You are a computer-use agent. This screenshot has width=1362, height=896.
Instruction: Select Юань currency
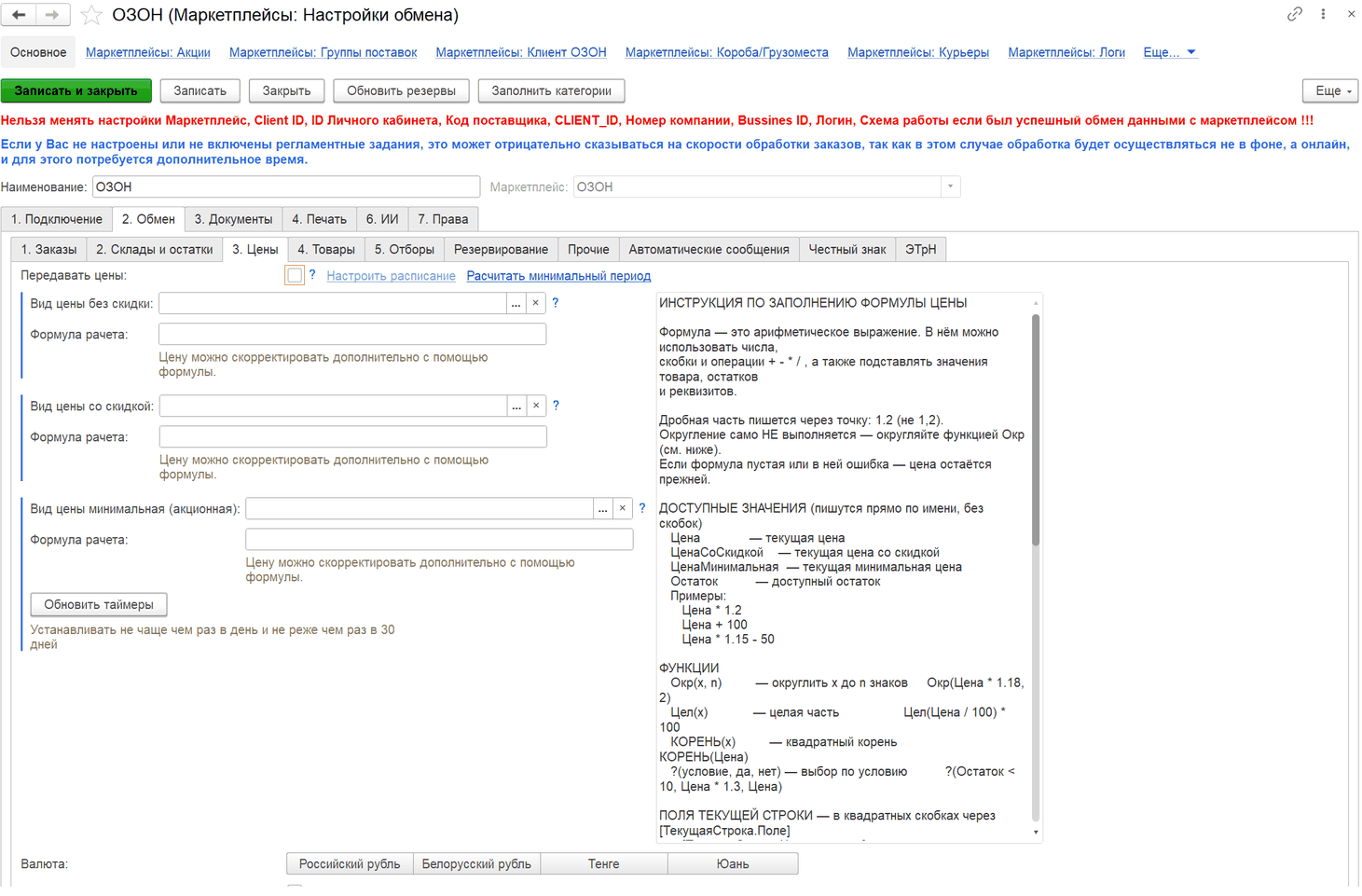pos(733,864)
